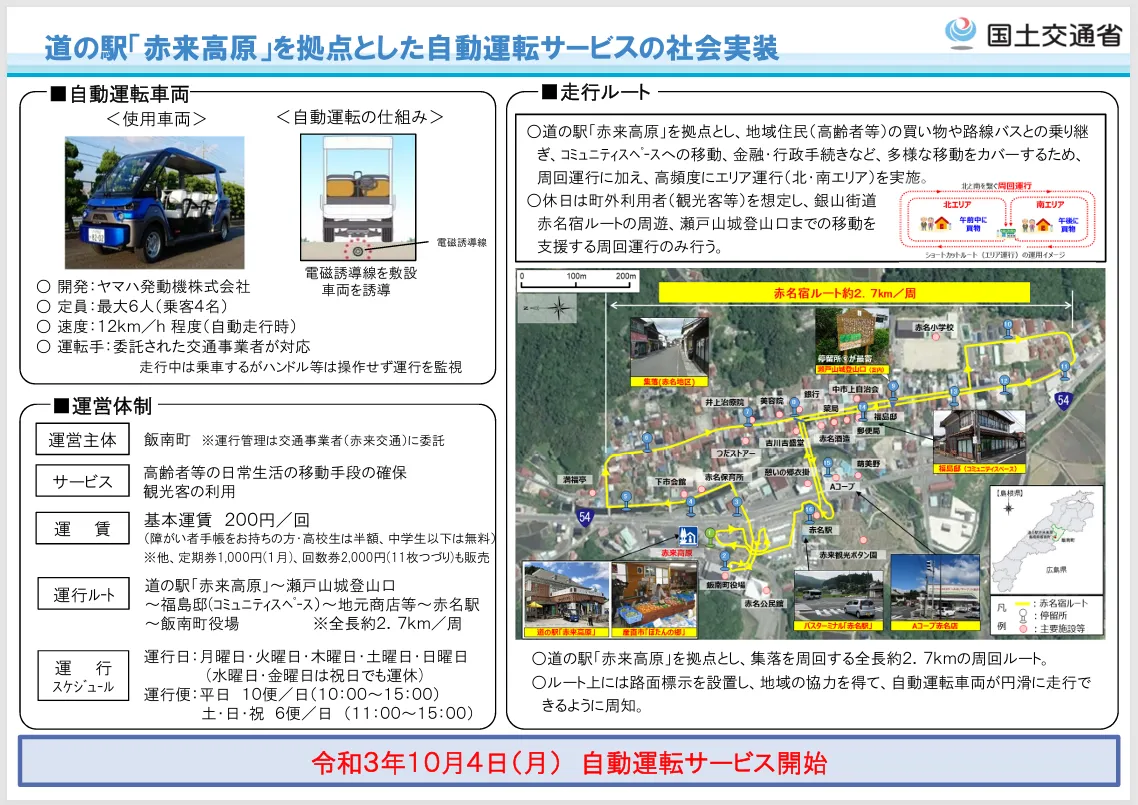This screenshot has height=805, width=1138.
Task: Click route 54 shield beside stop 11
Action: pyautogui.click(x=1063, y=400)
